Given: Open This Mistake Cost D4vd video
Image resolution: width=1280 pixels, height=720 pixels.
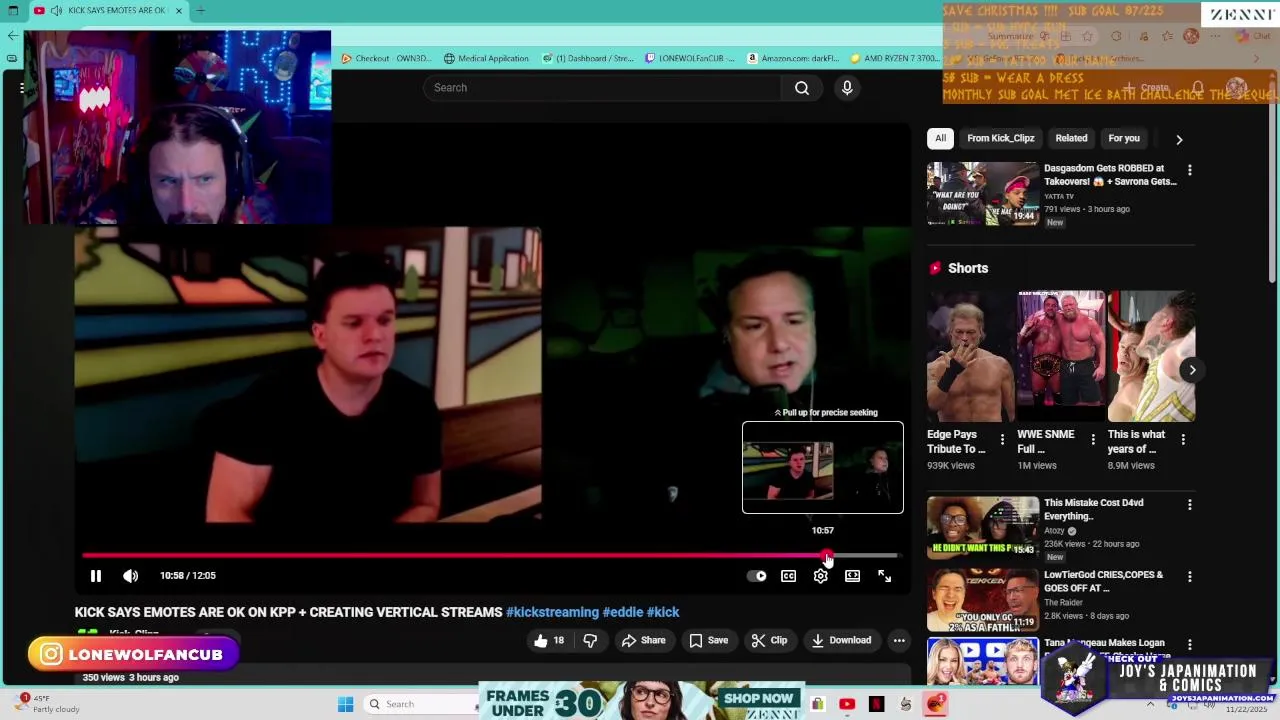Looking at the screenshot, I should pos(983,528).
